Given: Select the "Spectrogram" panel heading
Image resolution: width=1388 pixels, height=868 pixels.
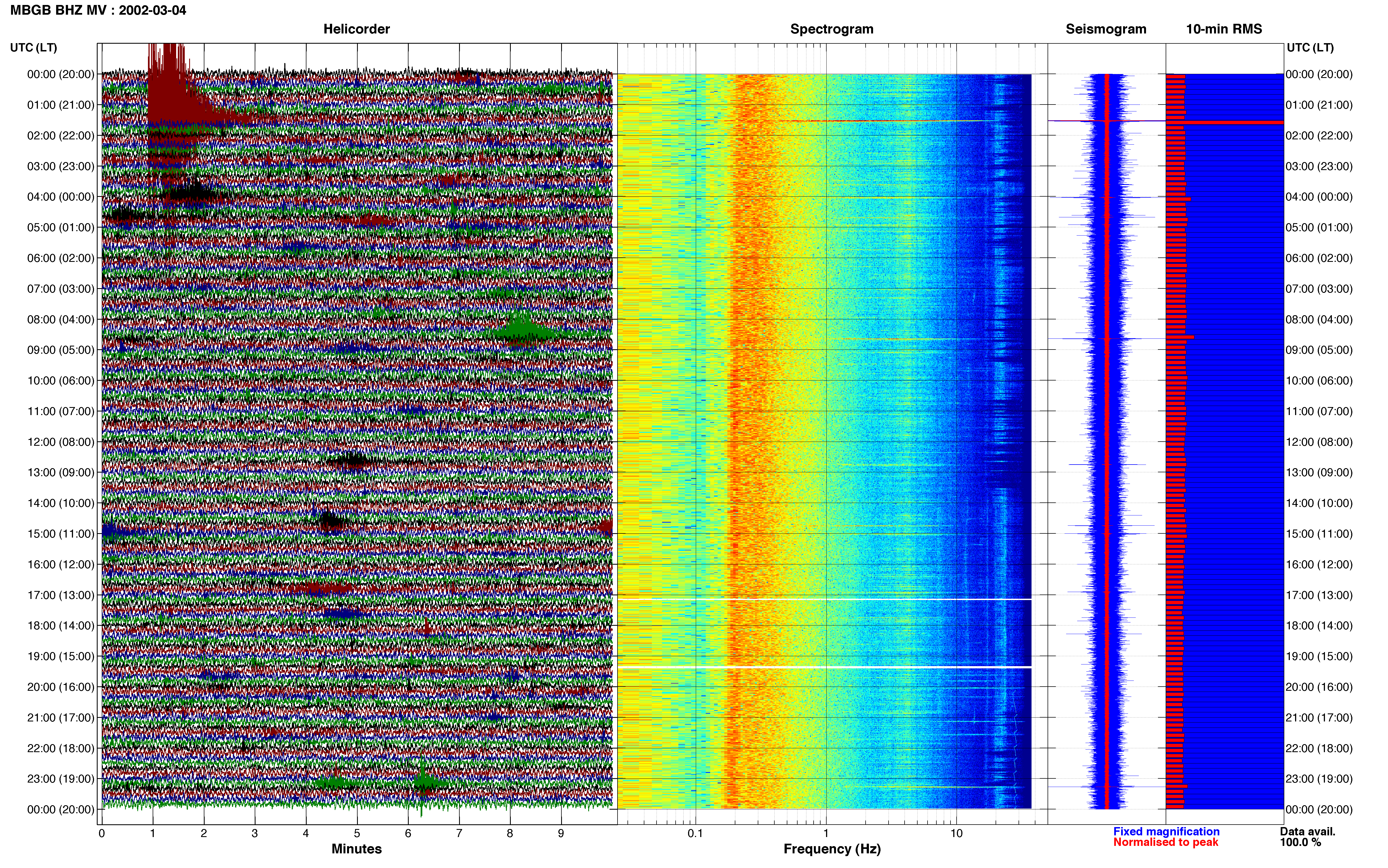Looking at the screenshot, I should point(832,29).
